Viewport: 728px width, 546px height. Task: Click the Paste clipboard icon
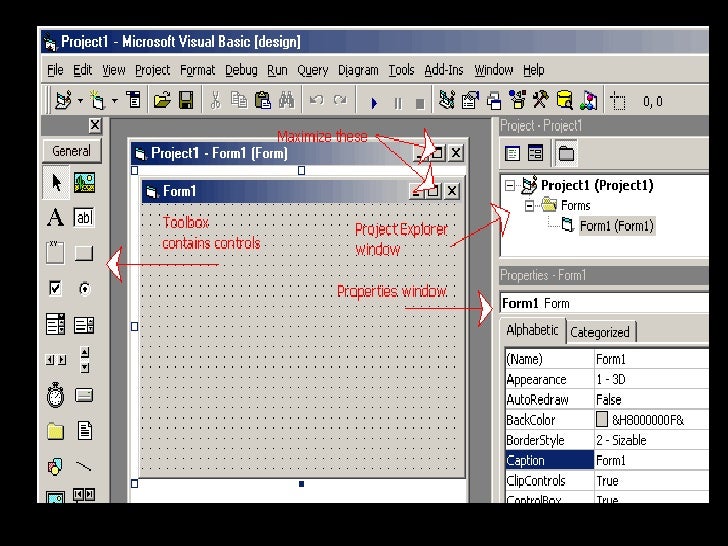[263, 100]
